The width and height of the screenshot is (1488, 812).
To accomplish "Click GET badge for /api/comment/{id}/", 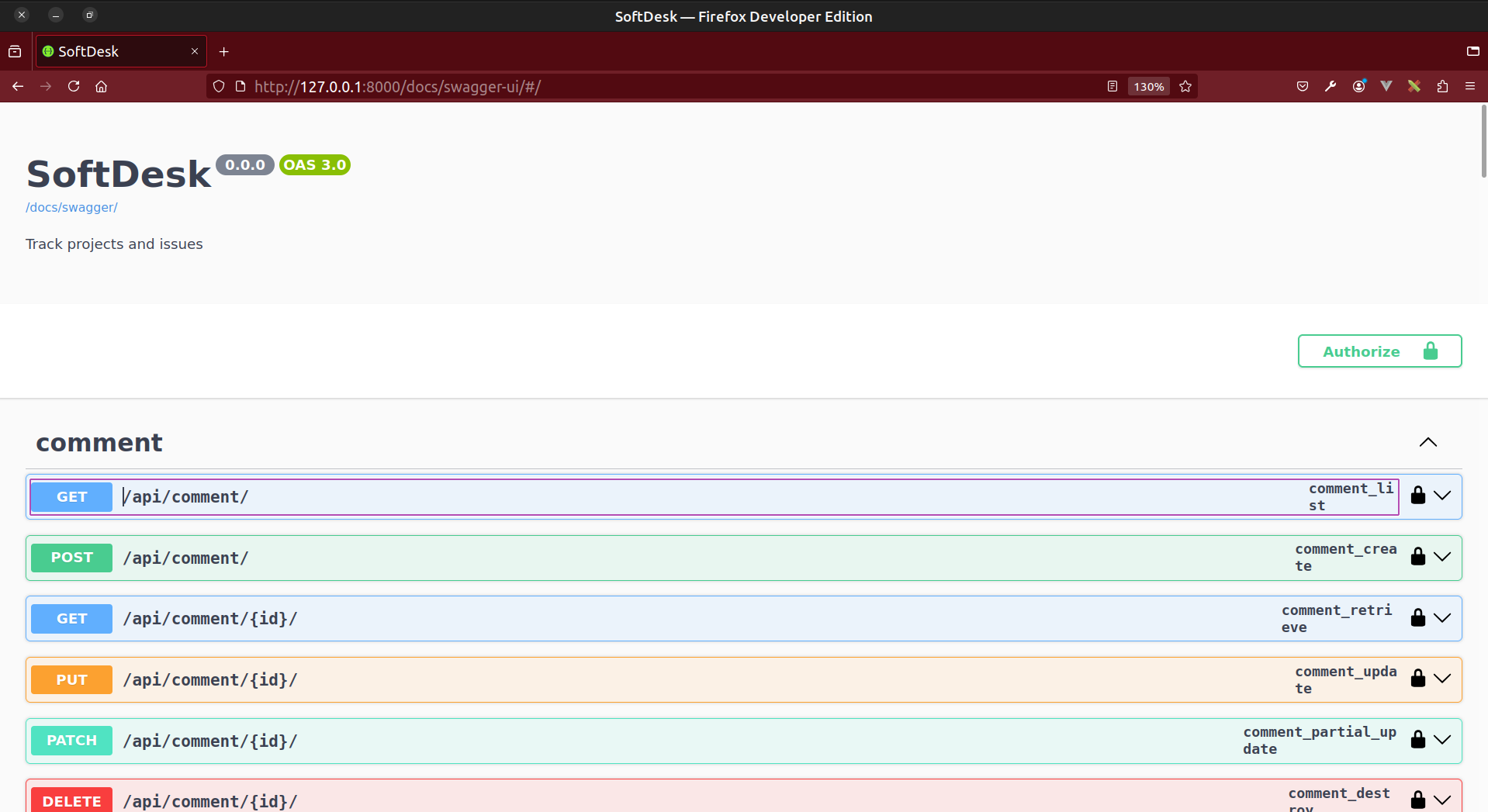I will point(71,619).
